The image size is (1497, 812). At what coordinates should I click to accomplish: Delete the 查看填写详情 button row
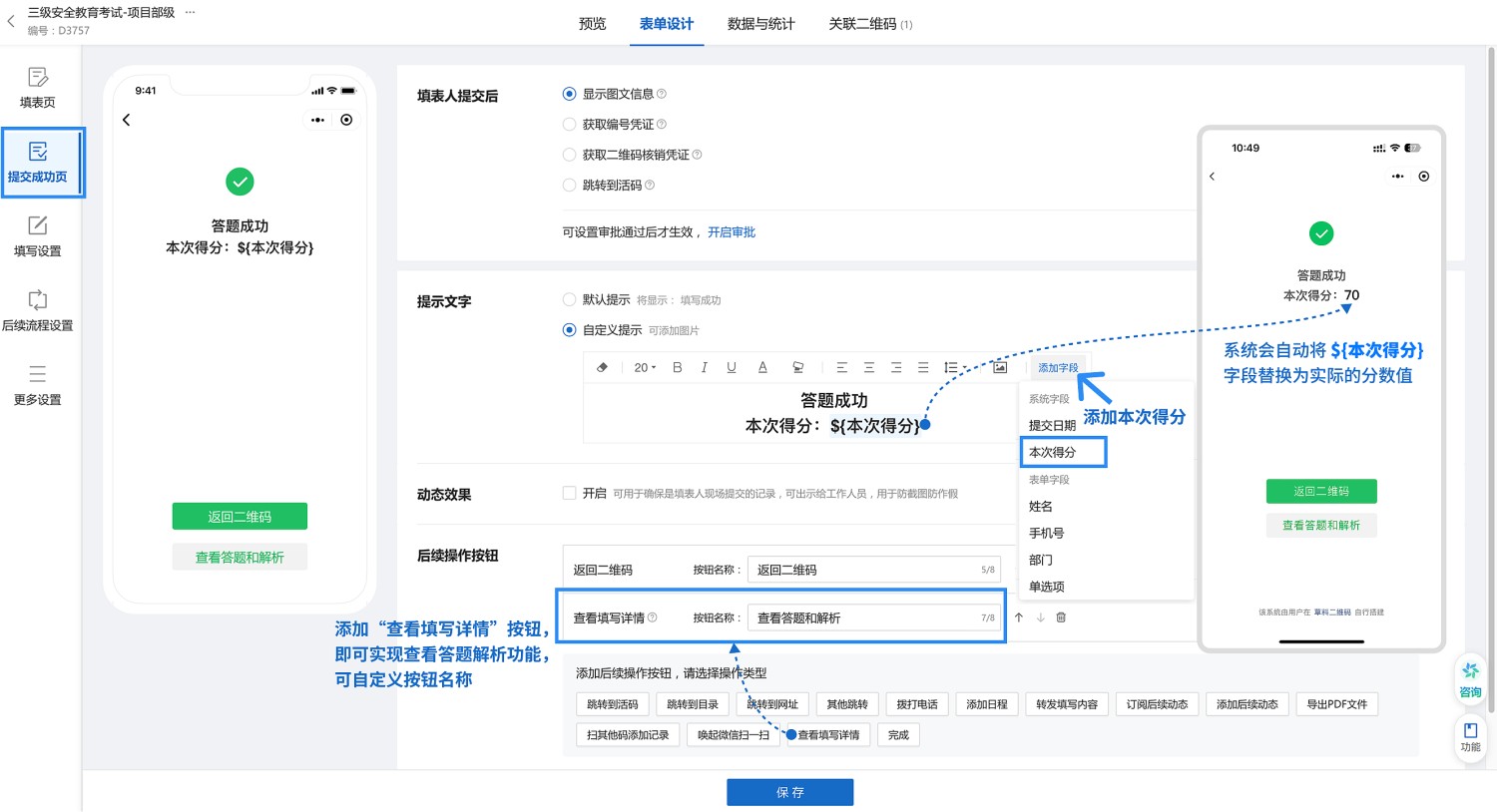(x=1061, y=617)
